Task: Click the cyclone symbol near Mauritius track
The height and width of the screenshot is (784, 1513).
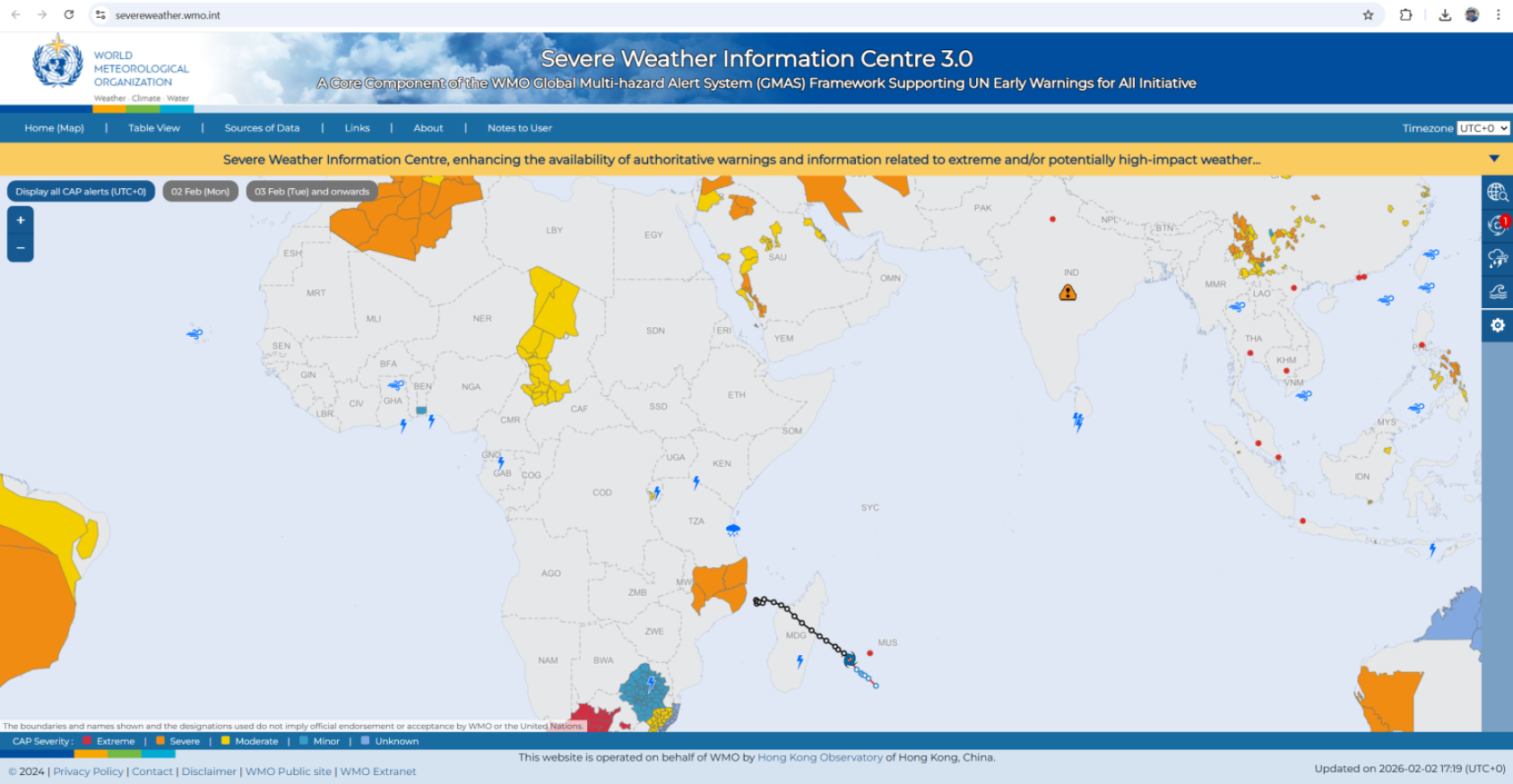Action: pyautogui.click(x=849, y=659)
